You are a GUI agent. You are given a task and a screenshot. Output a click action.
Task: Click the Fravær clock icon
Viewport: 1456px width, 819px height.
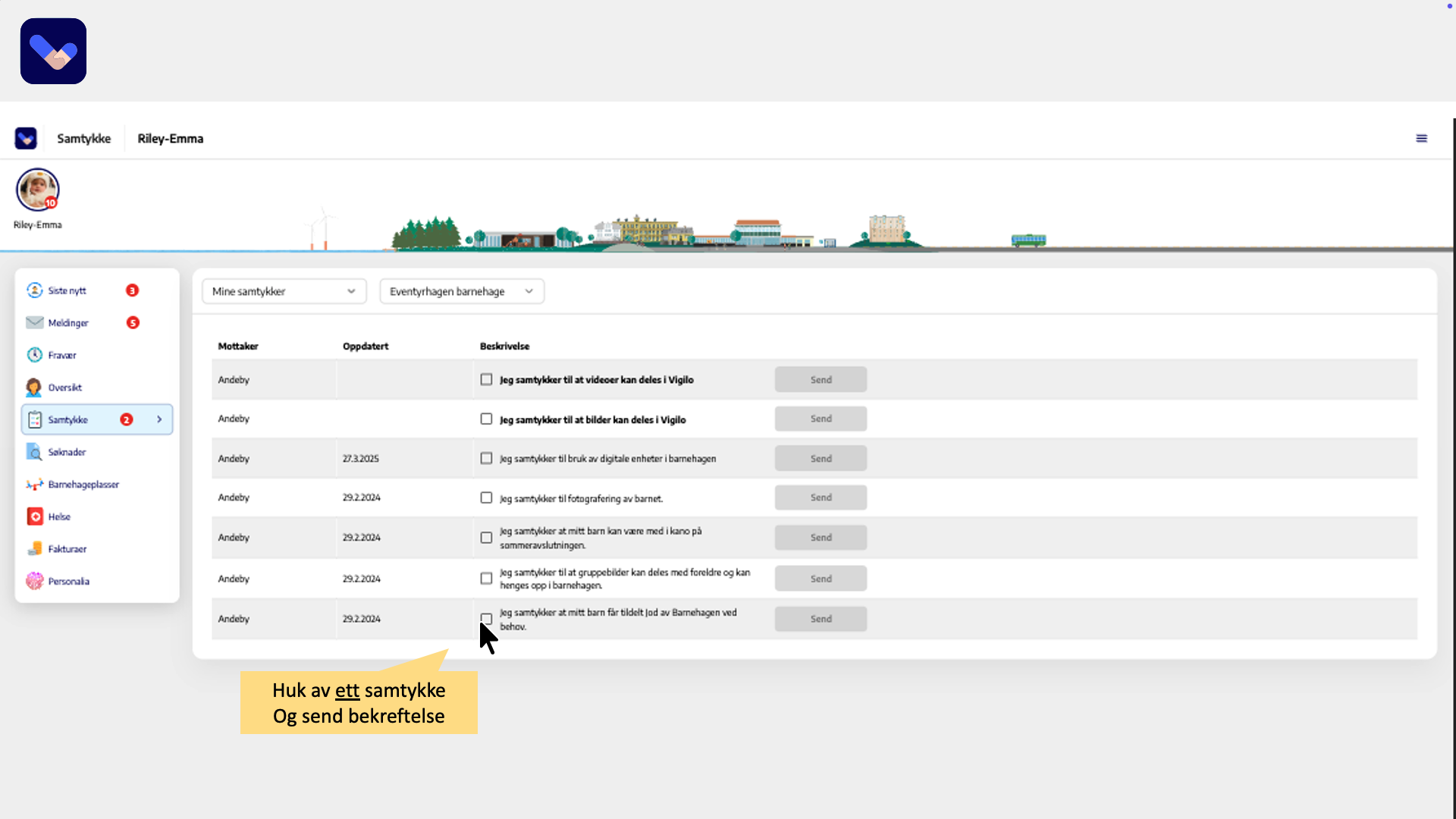pos(35,355)
